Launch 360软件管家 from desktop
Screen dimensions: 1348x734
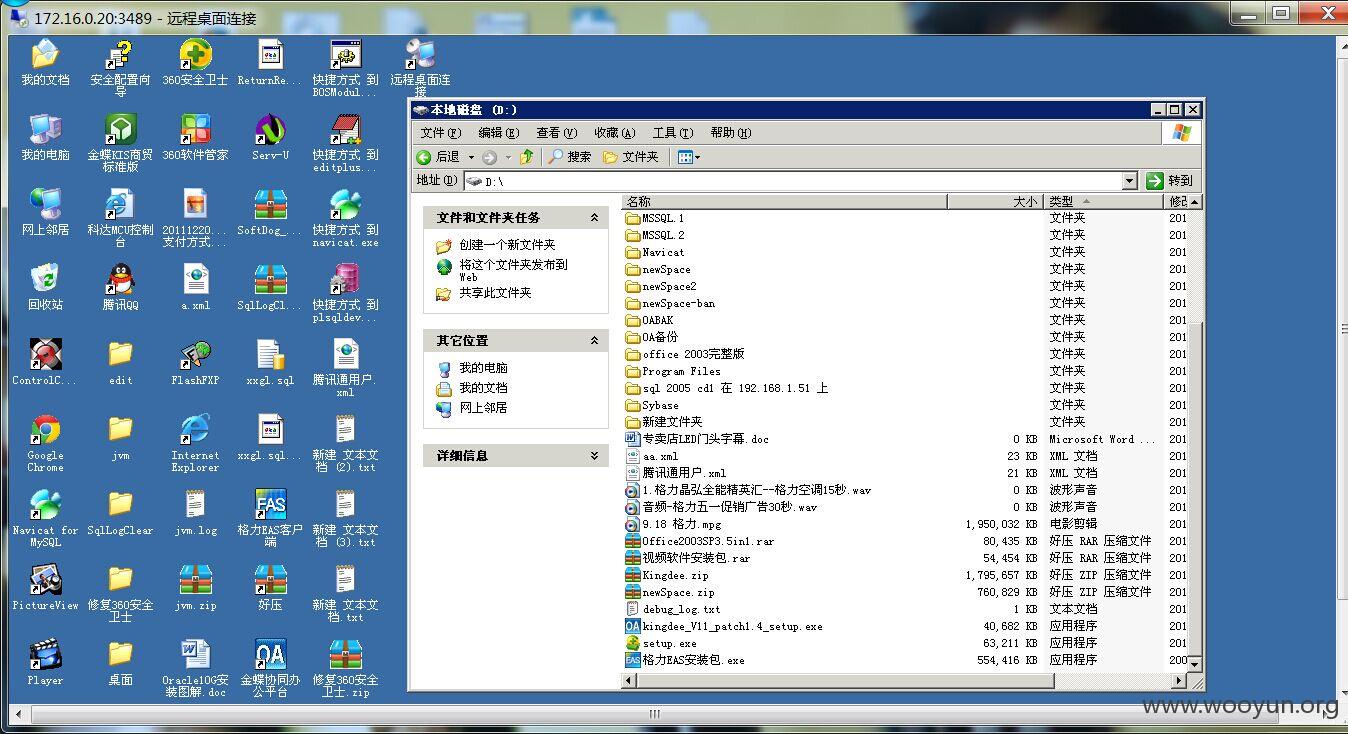[195, 137]
